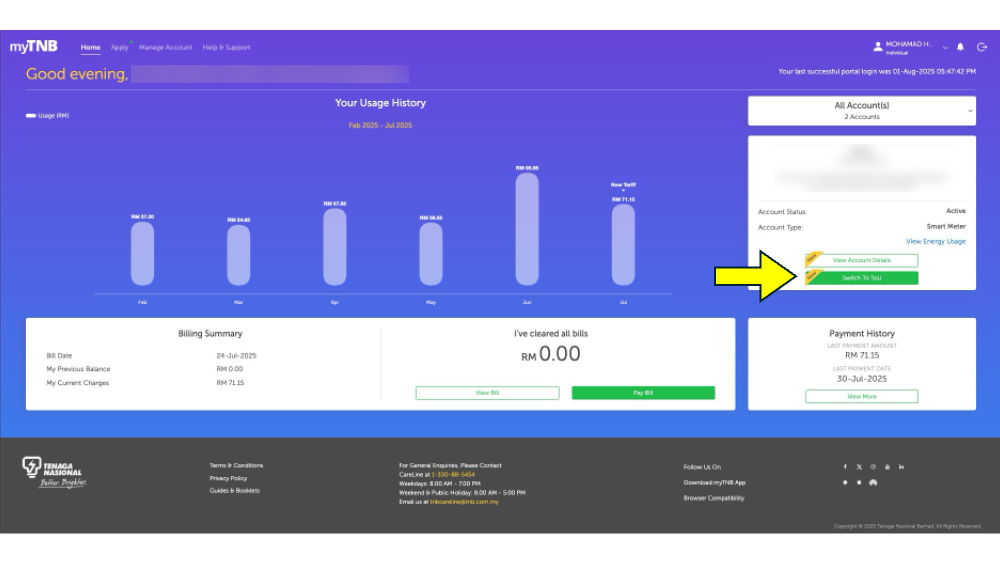Open the Manage Account menu
1000x563 pixels.
click(x=165, y=48)
